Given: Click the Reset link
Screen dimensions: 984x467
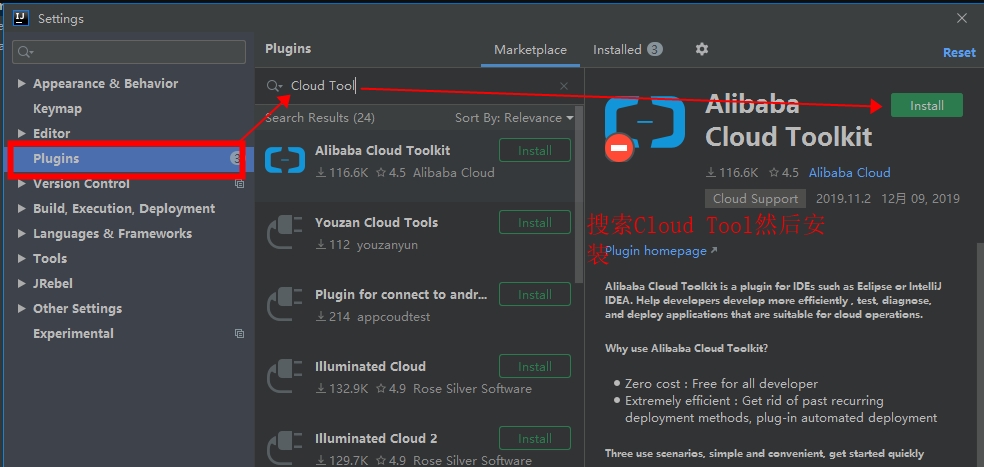Looking at the screenshot, I should click(959, 52).
